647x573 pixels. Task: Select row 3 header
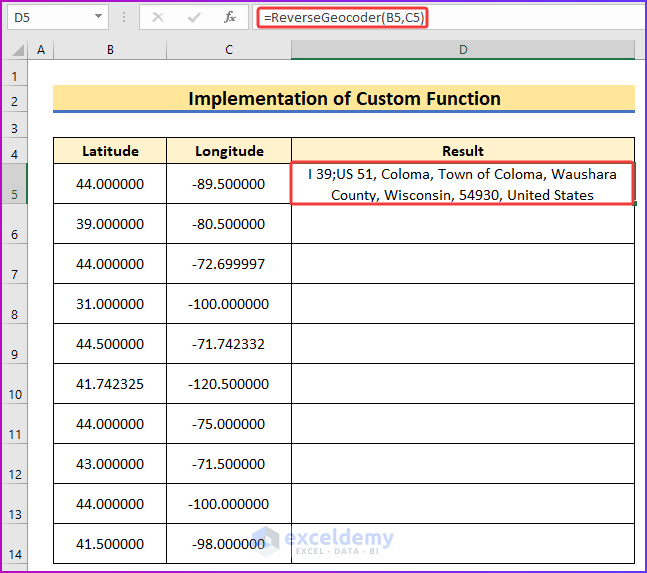coord(14,125)
